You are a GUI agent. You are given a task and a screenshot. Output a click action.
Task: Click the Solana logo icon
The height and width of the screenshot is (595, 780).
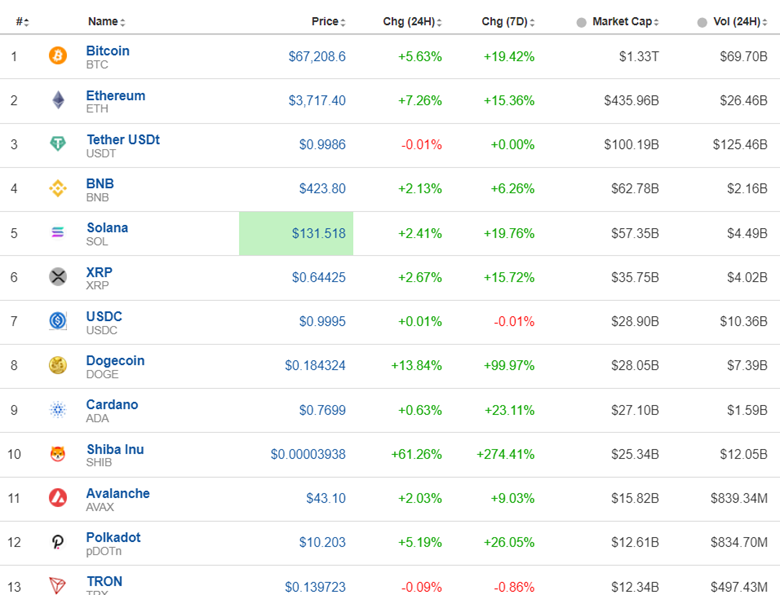[x=58, y=232]
